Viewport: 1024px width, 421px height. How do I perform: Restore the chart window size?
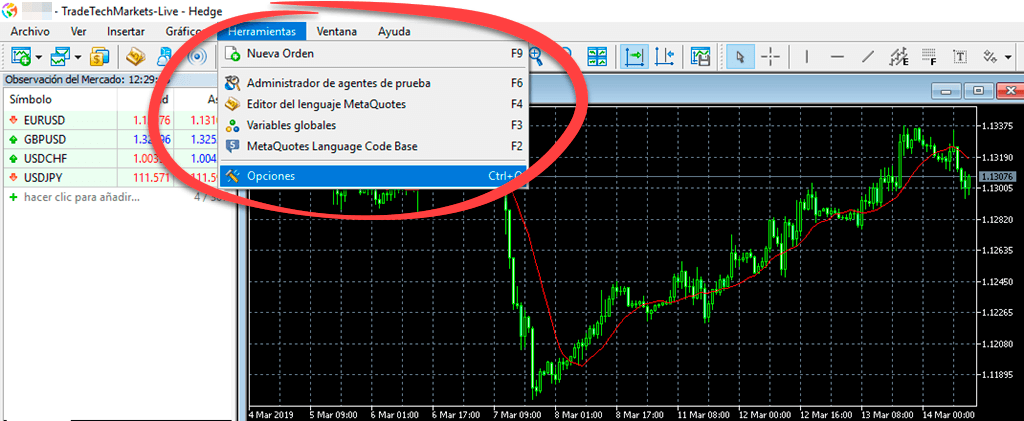pyautogui.click(x=978, y=91)
